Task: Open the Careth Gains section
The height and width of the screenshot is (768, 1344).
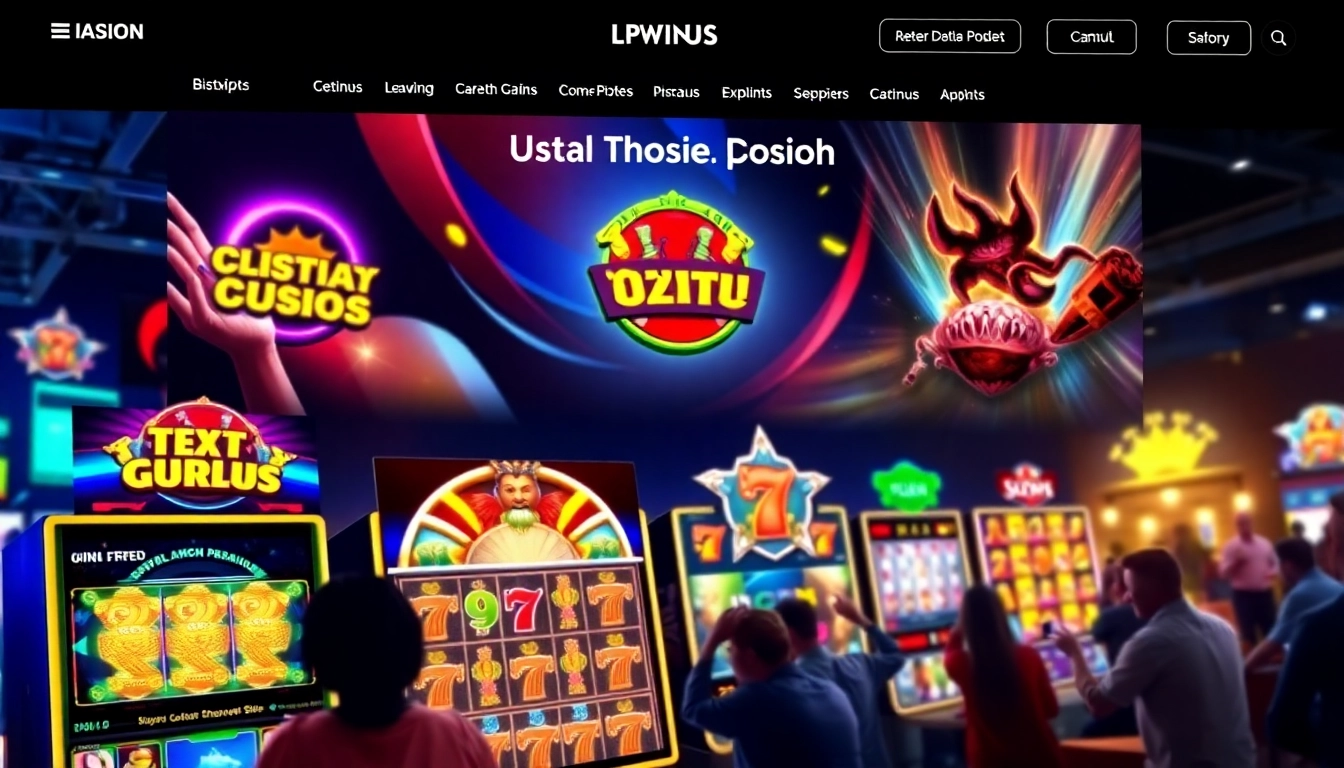Action: point(496,89)
